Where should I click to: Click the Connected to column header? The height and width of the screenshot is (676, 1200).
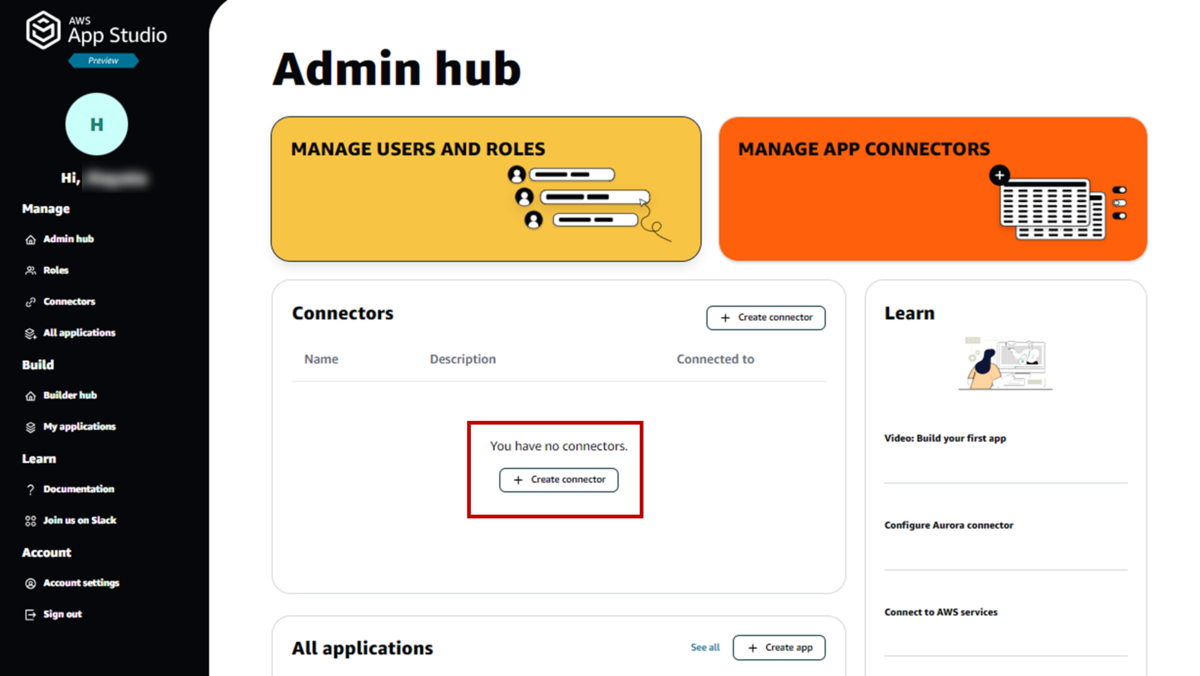[x=715, y=359]
